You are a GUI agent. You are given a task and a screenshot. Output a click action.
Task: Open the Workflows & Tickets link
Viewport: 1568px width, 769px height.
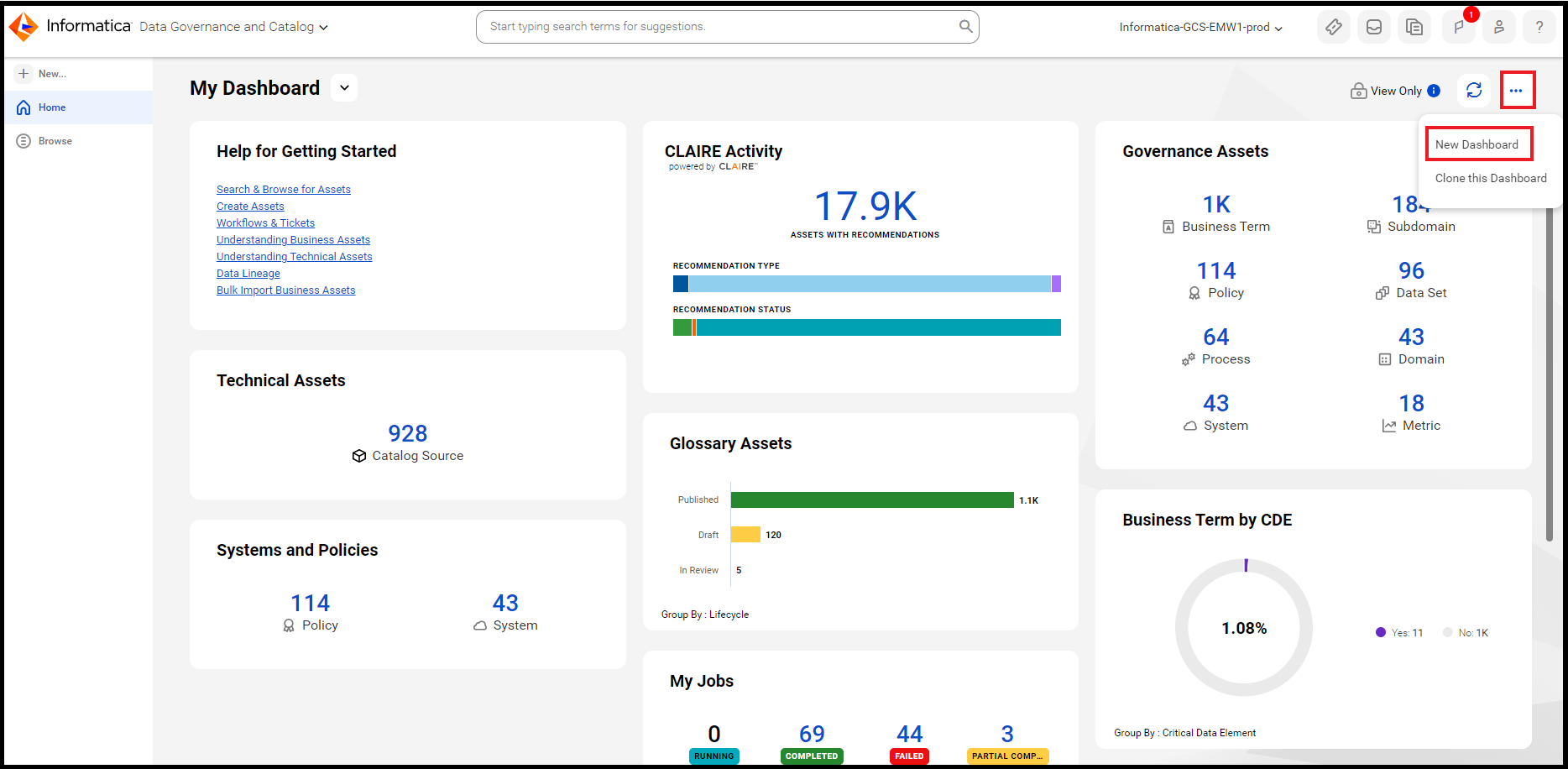pyautogui.click(x=265, y=223)
